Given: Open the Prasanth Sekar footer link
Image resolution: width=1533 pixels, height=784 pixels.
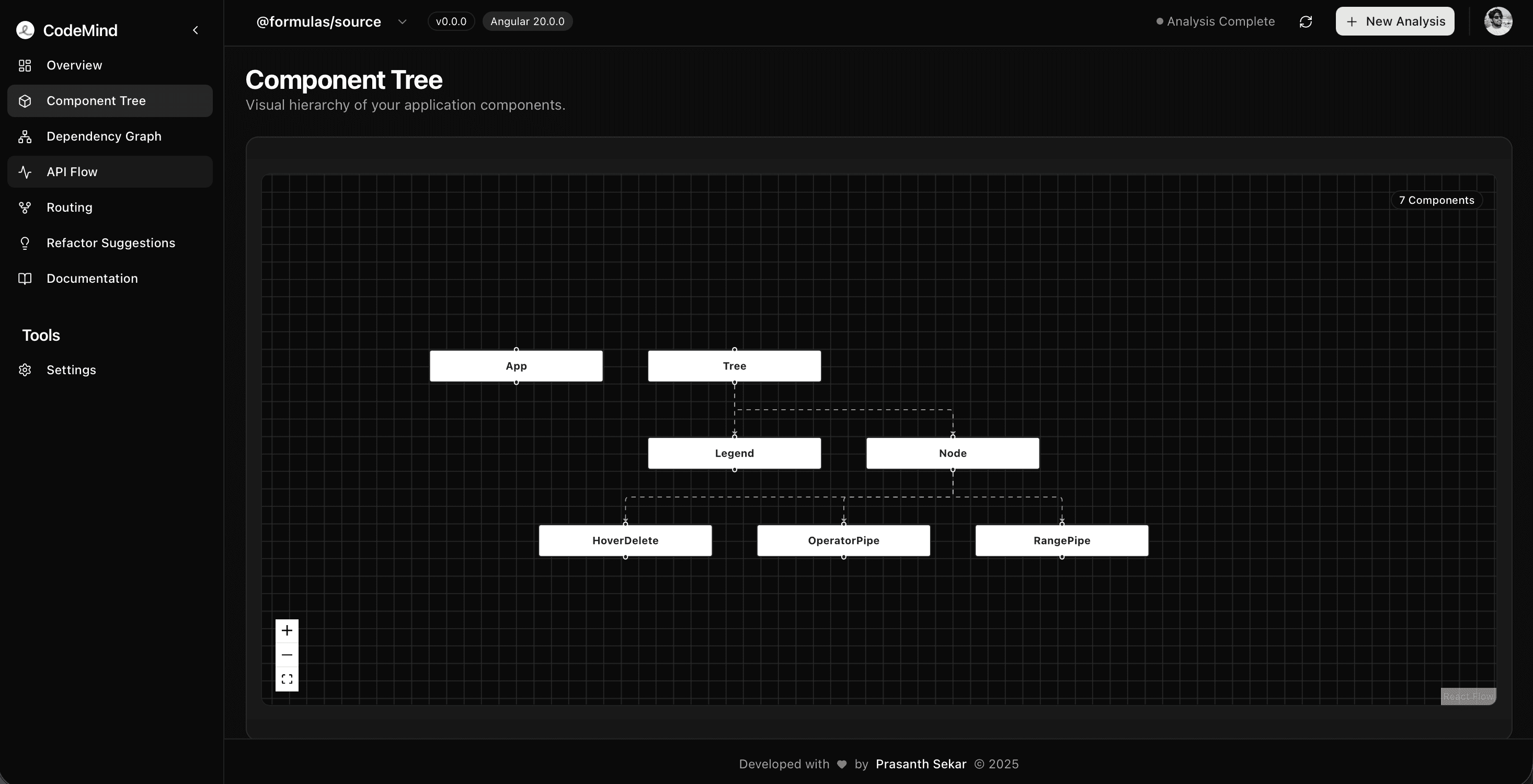Looking at the screenshot, I should coord(921,764).
